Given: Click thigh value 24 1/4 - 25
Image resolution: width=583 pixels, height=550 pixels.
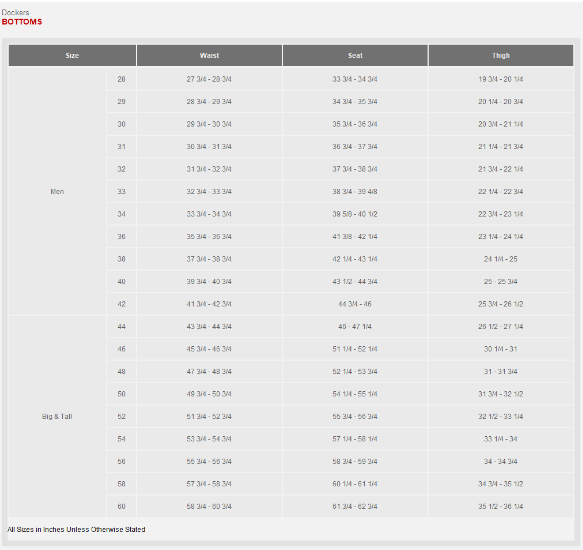Looking at the screenshot, I should coord(500,259).
